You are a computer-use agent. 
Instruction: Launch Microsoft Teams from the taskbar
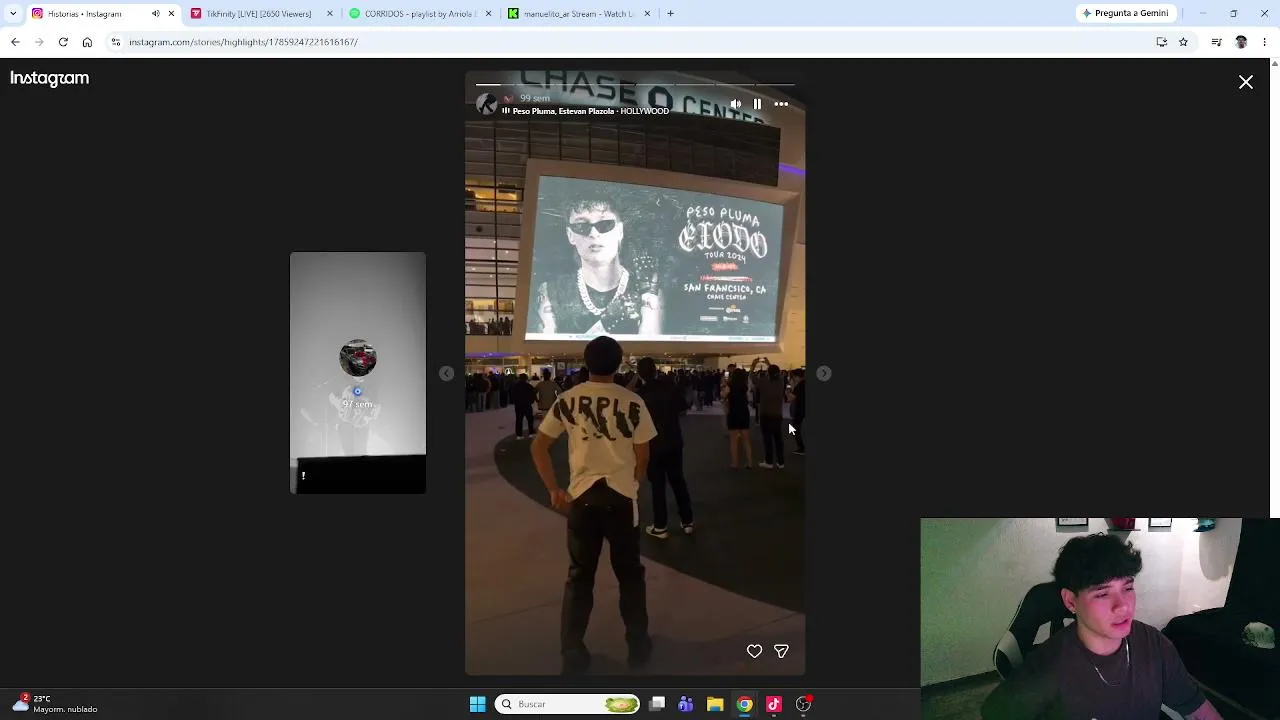[x=686, y=704]
